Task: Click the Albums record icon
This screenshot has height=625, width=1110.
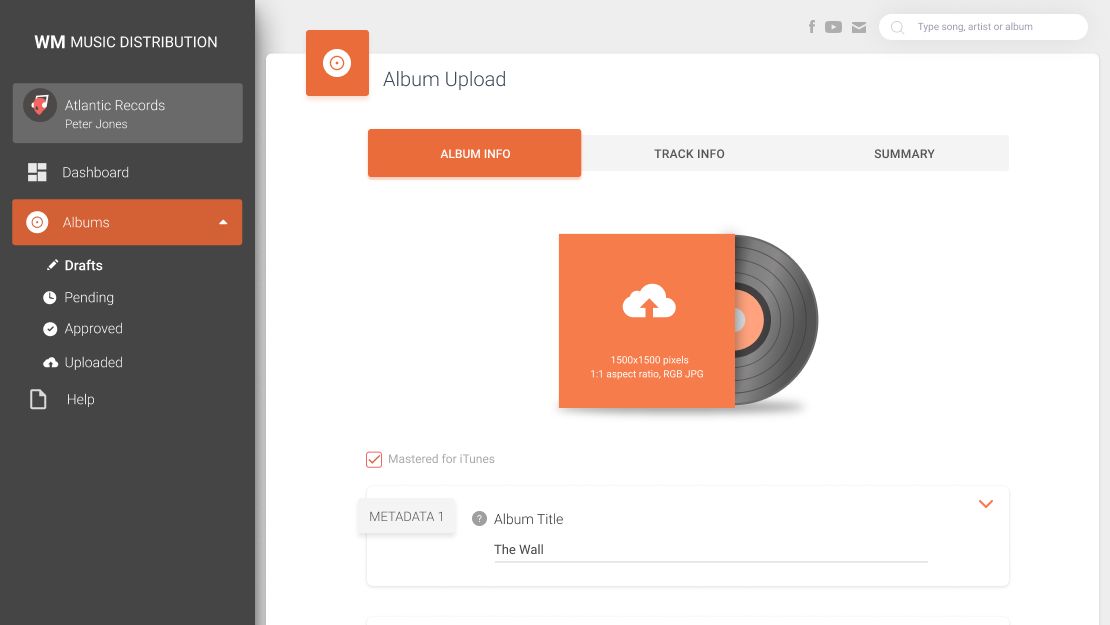Action: tap(37, 222)
